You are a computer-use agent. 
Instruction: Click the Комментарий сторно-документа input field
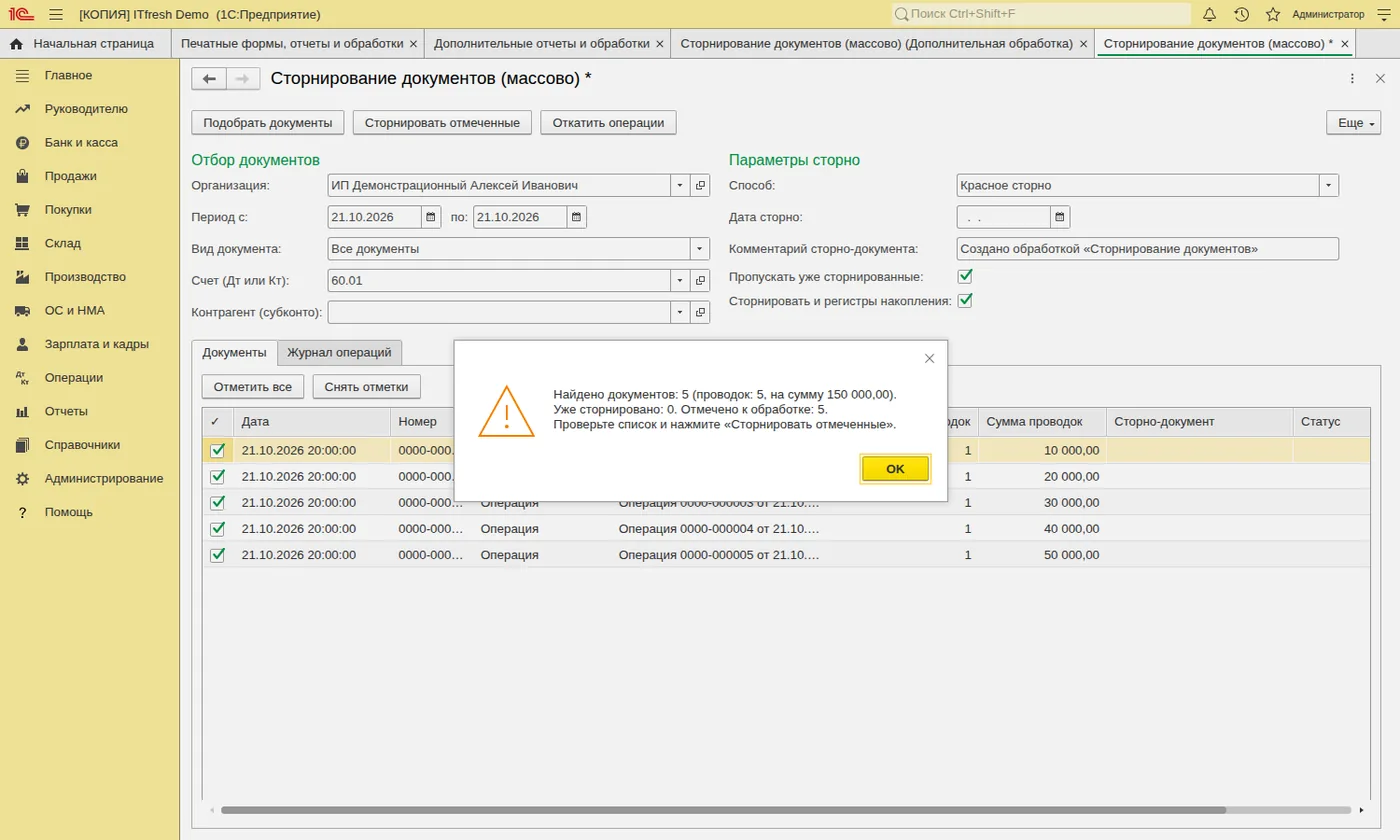pos(1147,249)
